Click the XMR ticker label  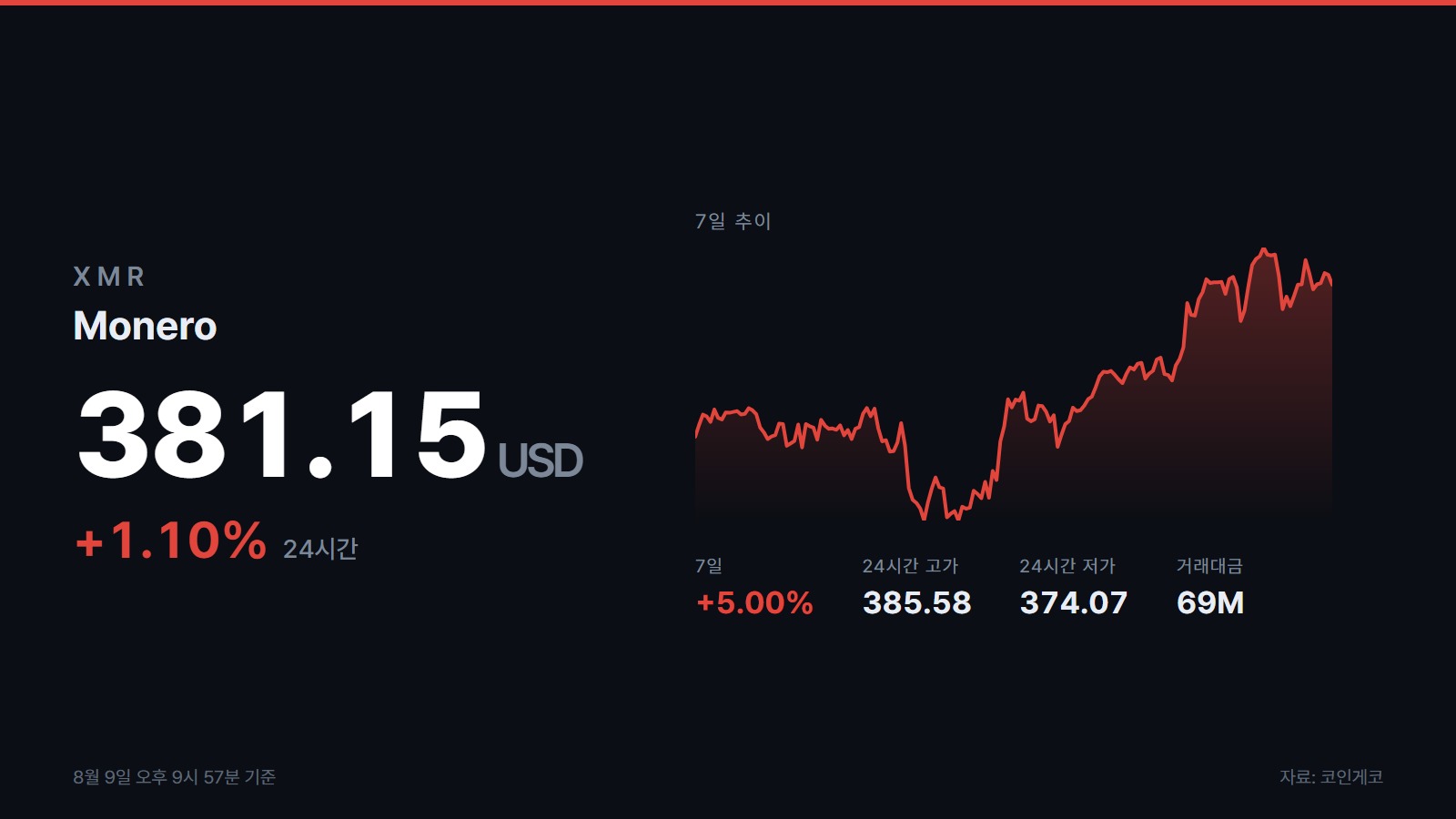pos(108,277)
